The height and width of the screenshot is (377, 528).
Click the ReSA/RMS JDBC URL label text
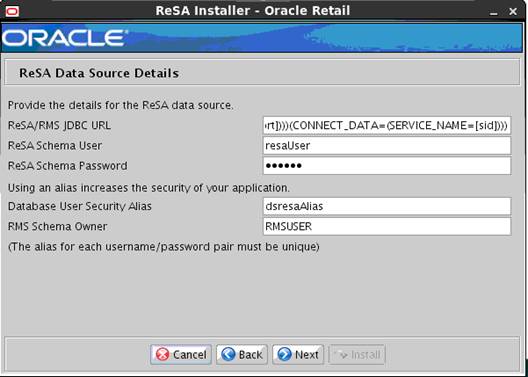(x=59, y=126)
